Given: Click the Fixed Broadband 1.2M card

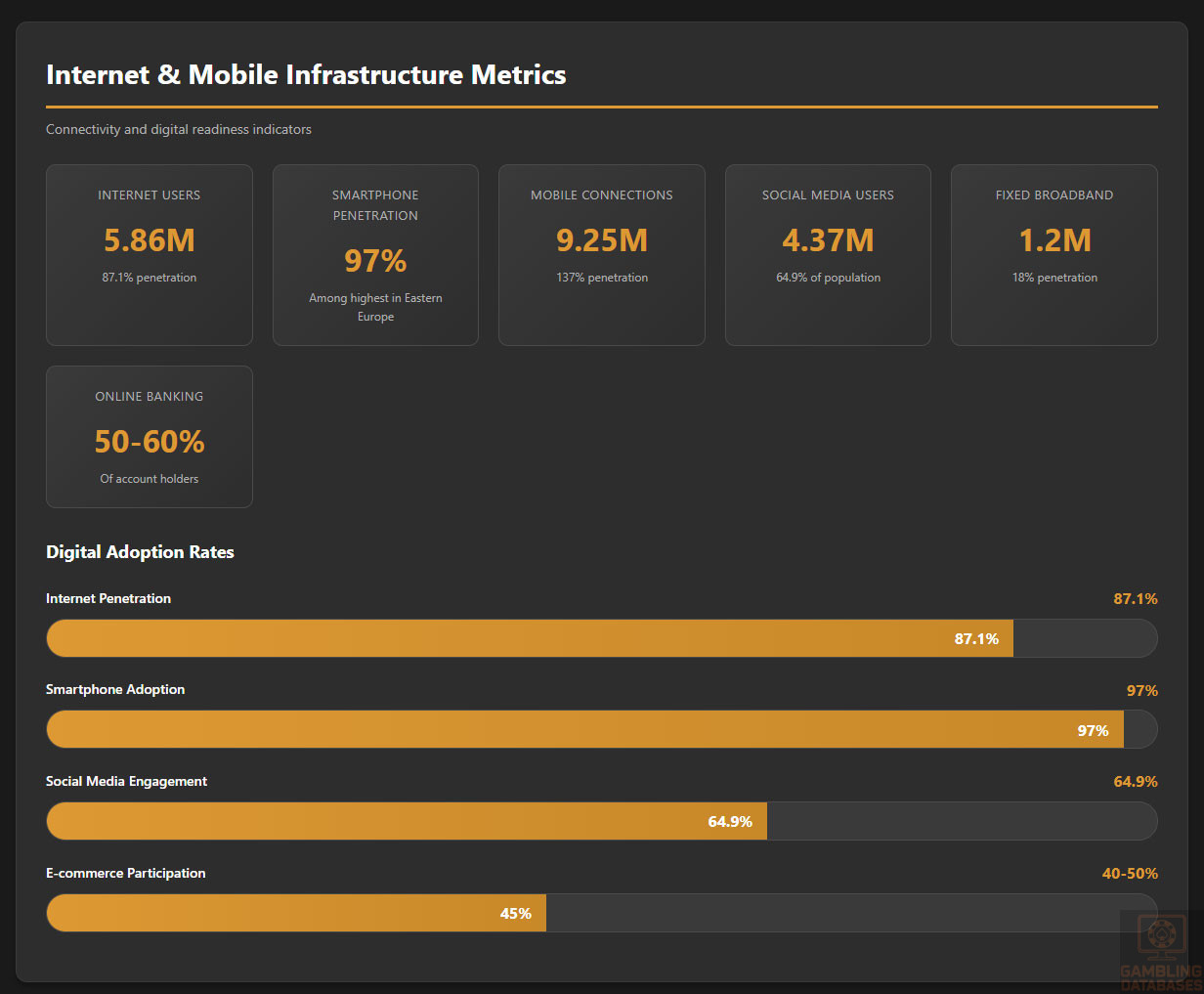Looking at the screenshot, I should pos(1053,254).
